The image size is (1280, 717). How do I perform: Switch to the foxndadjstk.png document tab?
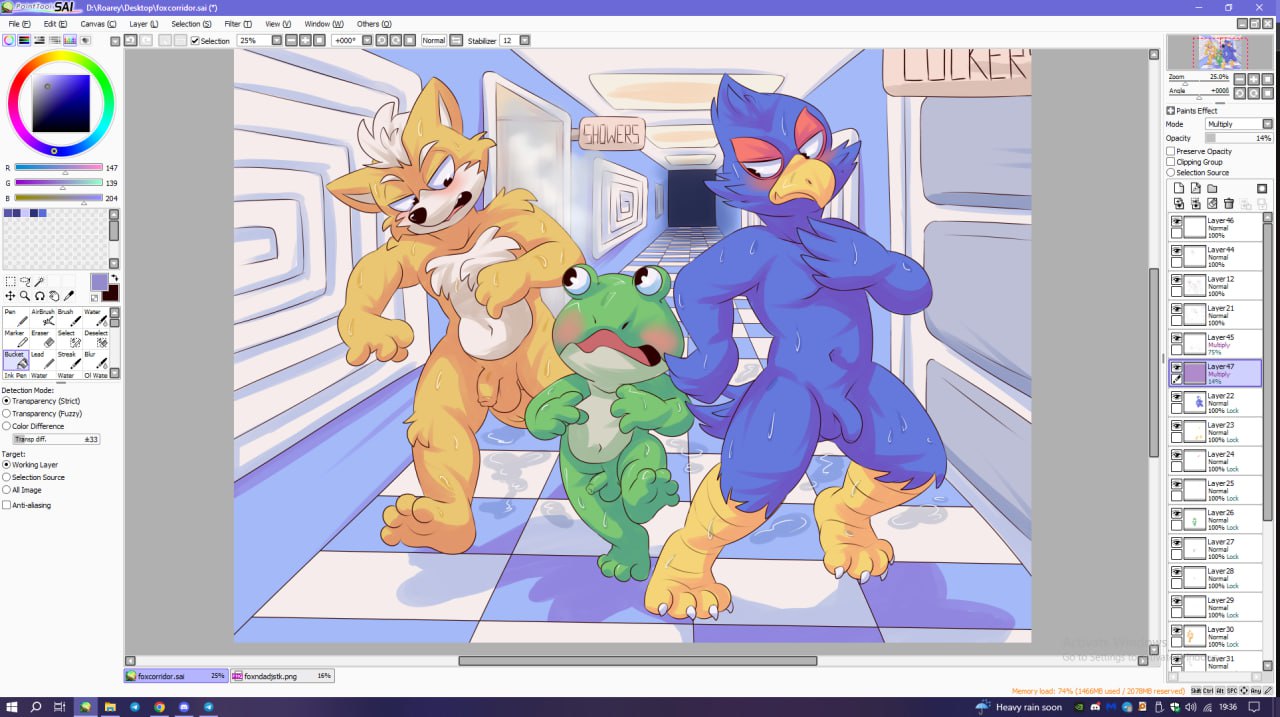point(281,676)
